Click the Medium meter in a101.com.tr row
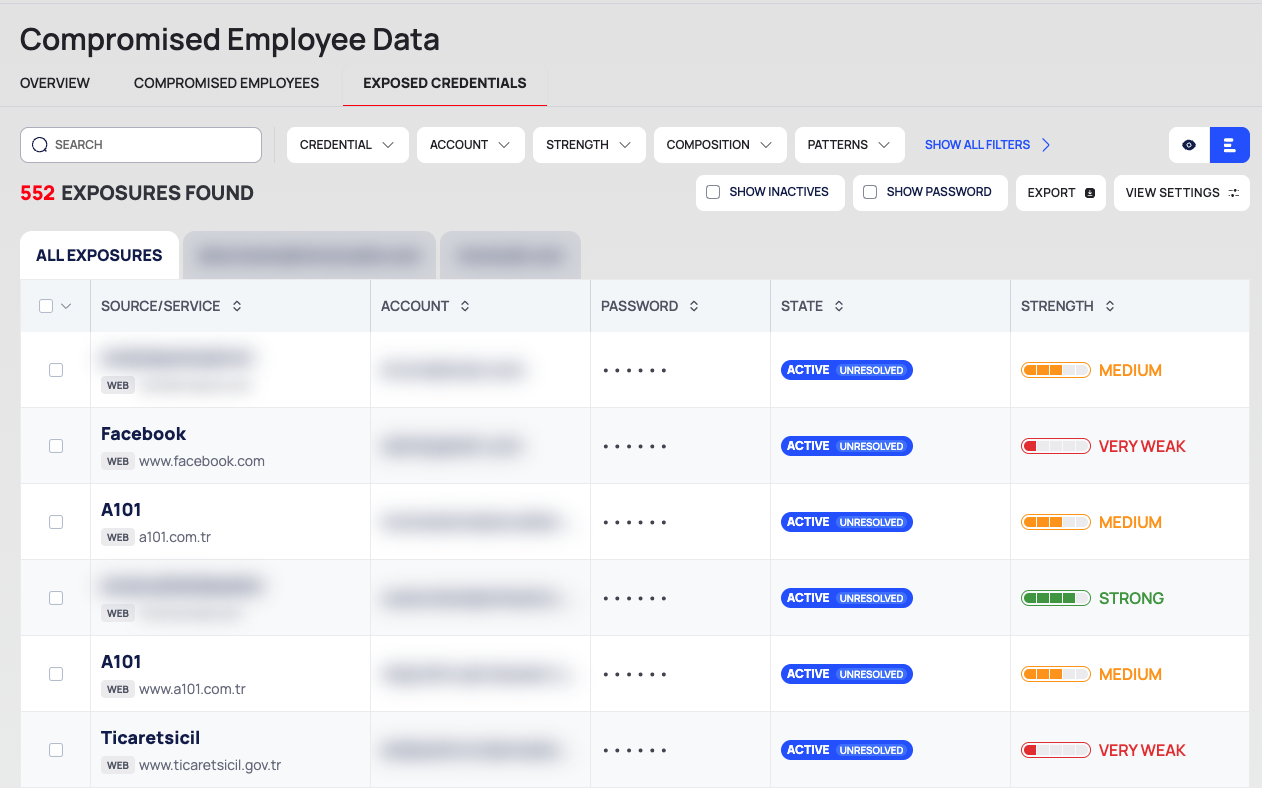The width and height of the screenshot is (1262, 788). [x=1056, y=522]
